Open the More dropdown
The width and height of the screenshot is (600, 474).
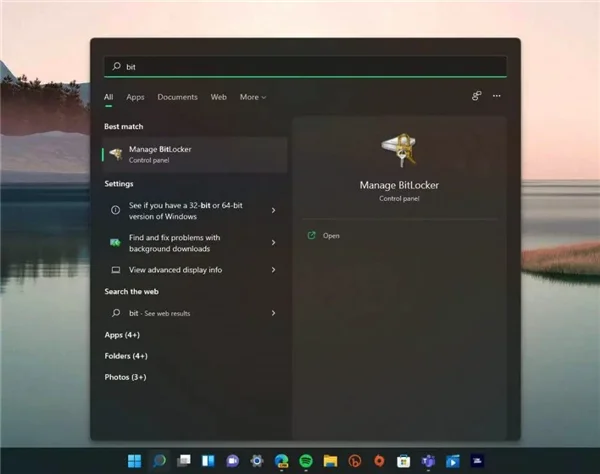[x=253, y=97]
